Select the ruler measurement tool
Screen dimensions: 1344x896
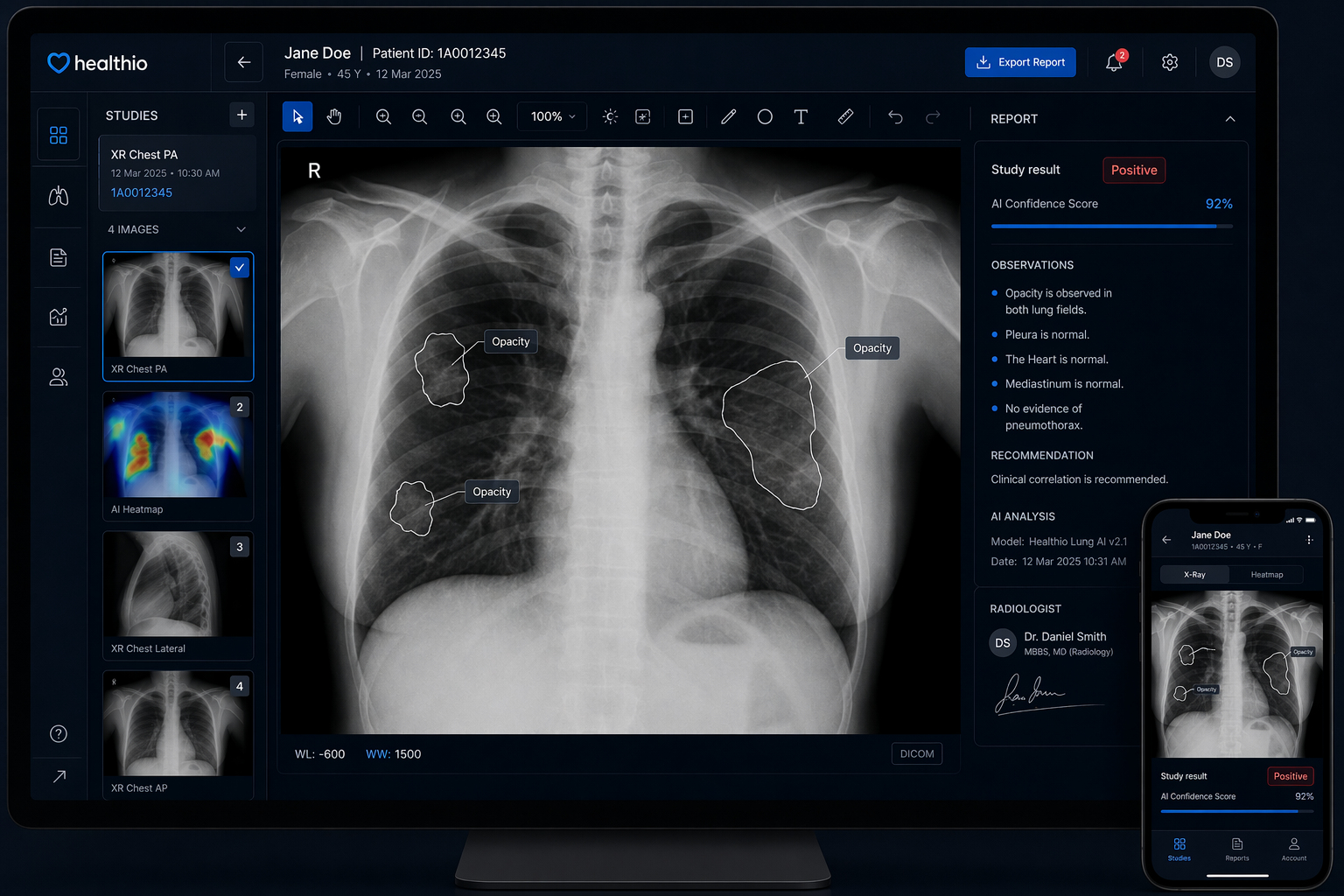[x=845, y=116]
